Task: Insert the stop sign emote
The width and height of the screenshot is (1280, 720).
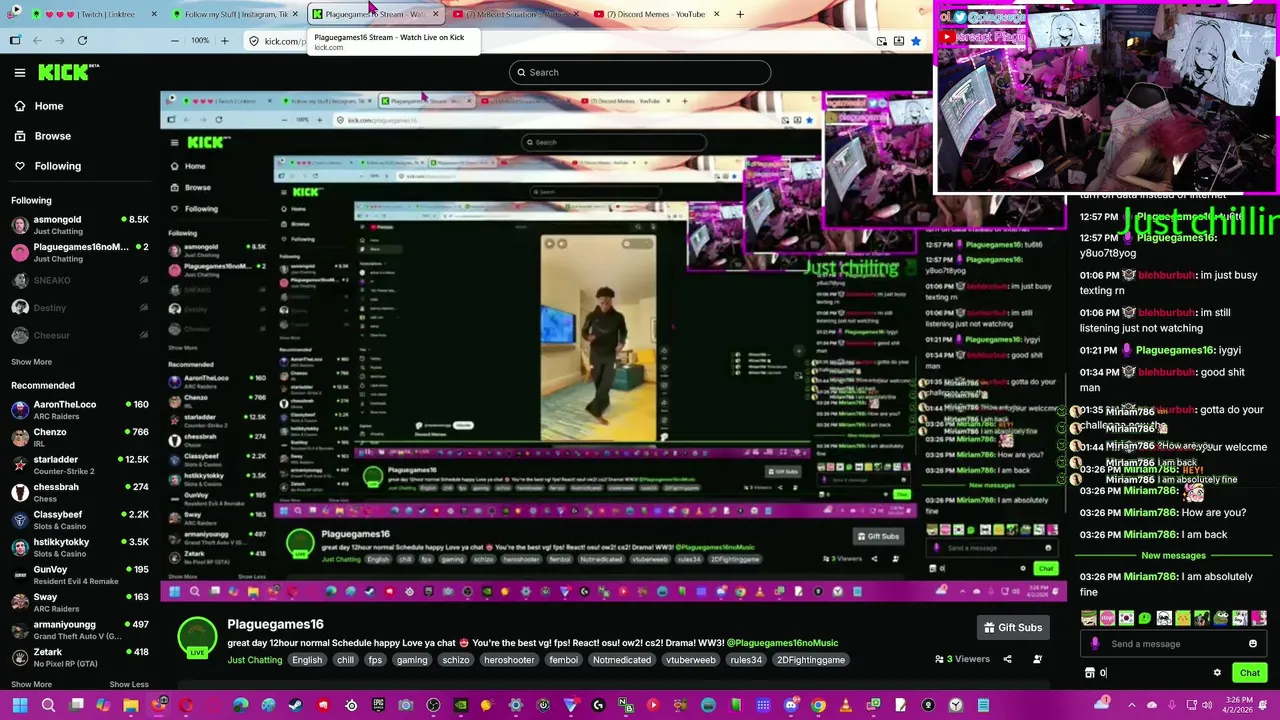Action: pyautogui.click(x=1108, y=618)
